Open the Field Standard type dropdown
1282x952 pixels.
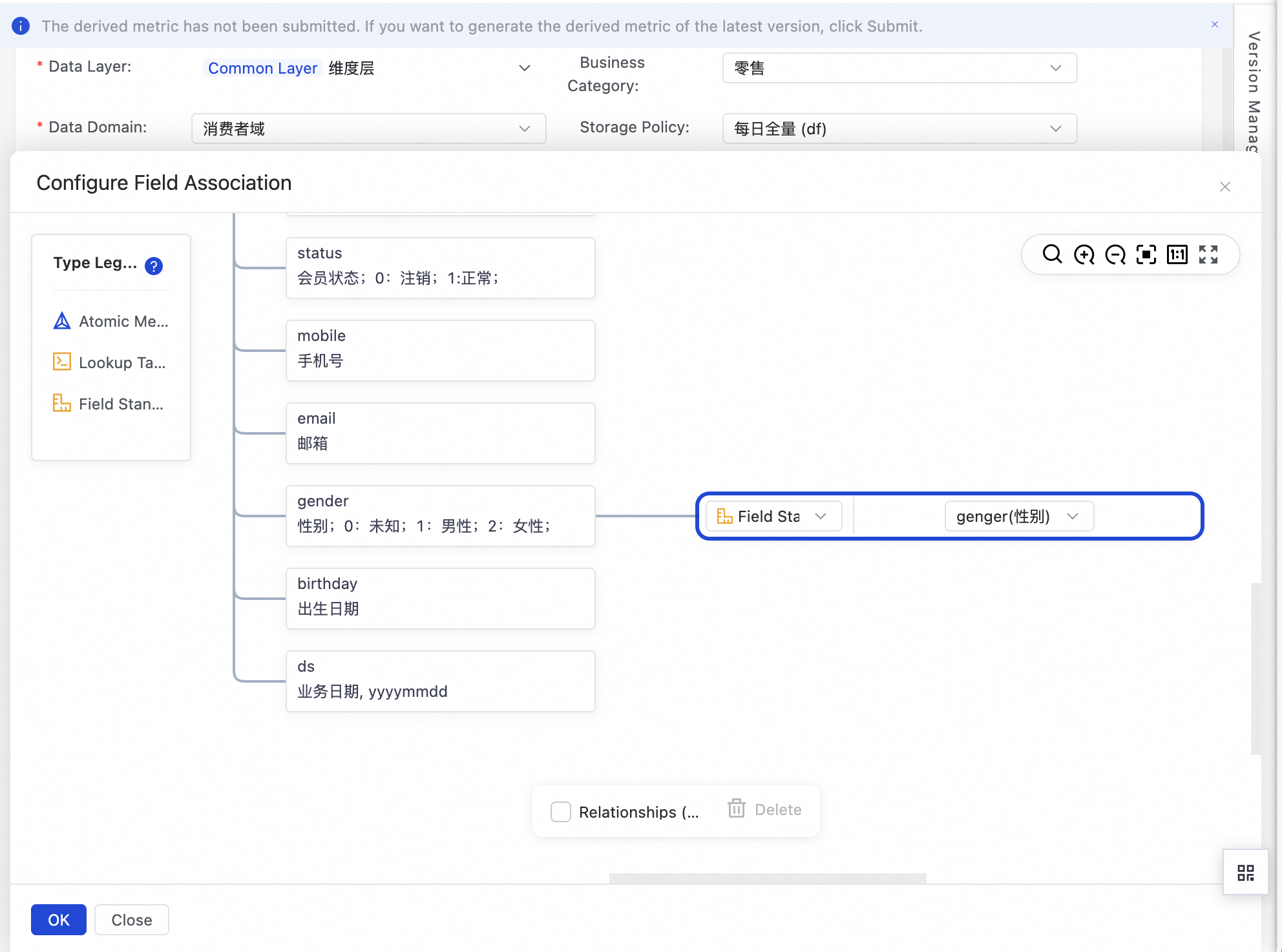[773, 516]
